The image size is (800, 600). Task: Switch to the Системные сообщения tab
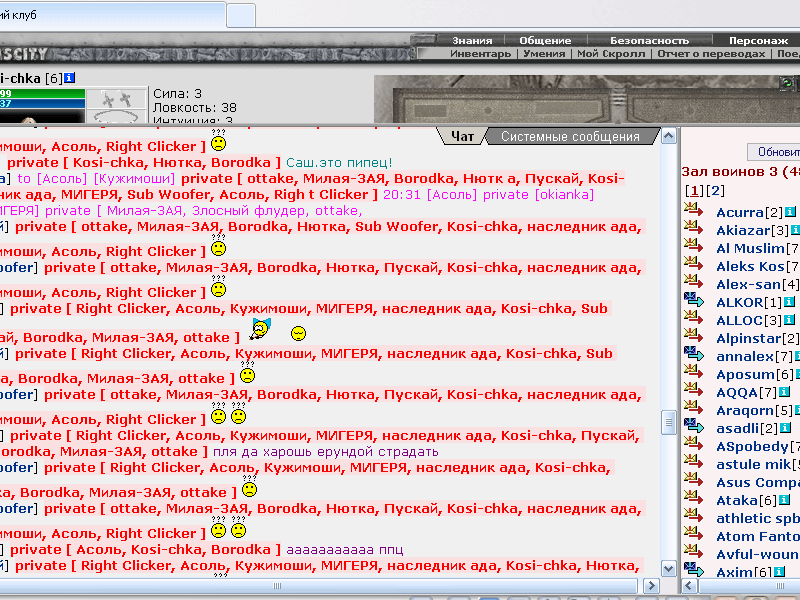(570, 136)
